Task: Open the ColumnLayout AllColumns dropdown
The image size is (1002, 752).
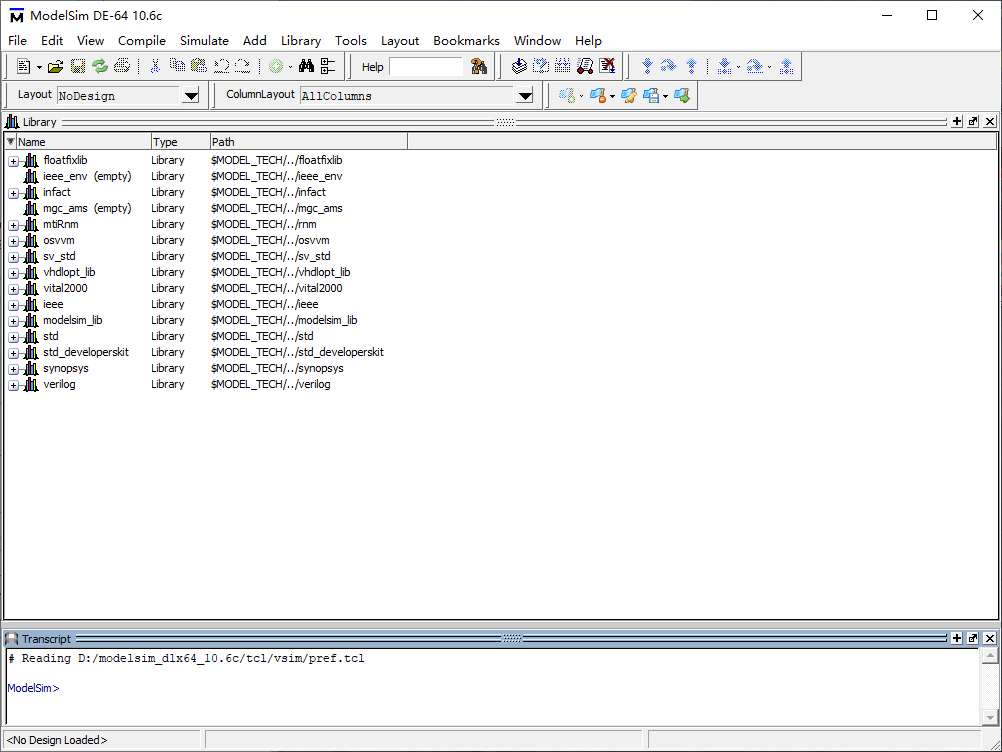Action: [x=525, y=96]
